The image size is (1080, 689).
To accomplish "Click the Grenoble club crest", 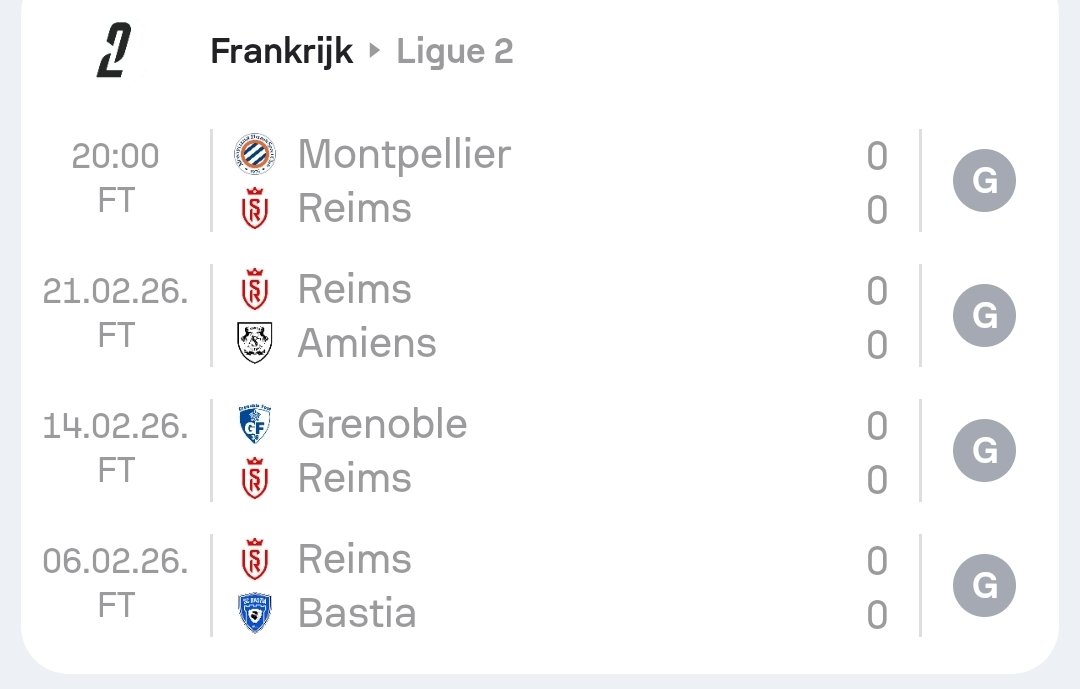I will [x=255, y=424].
